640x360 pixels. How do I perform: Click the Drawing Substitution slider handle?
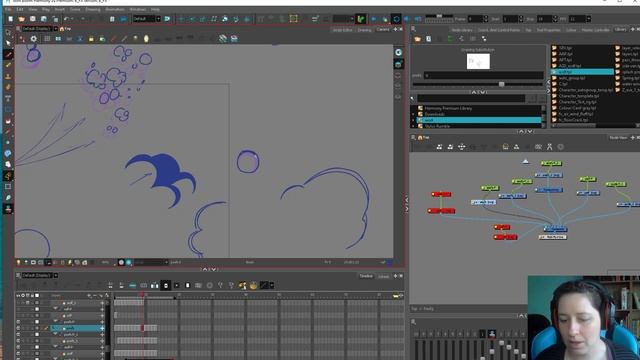click(502, 84)
